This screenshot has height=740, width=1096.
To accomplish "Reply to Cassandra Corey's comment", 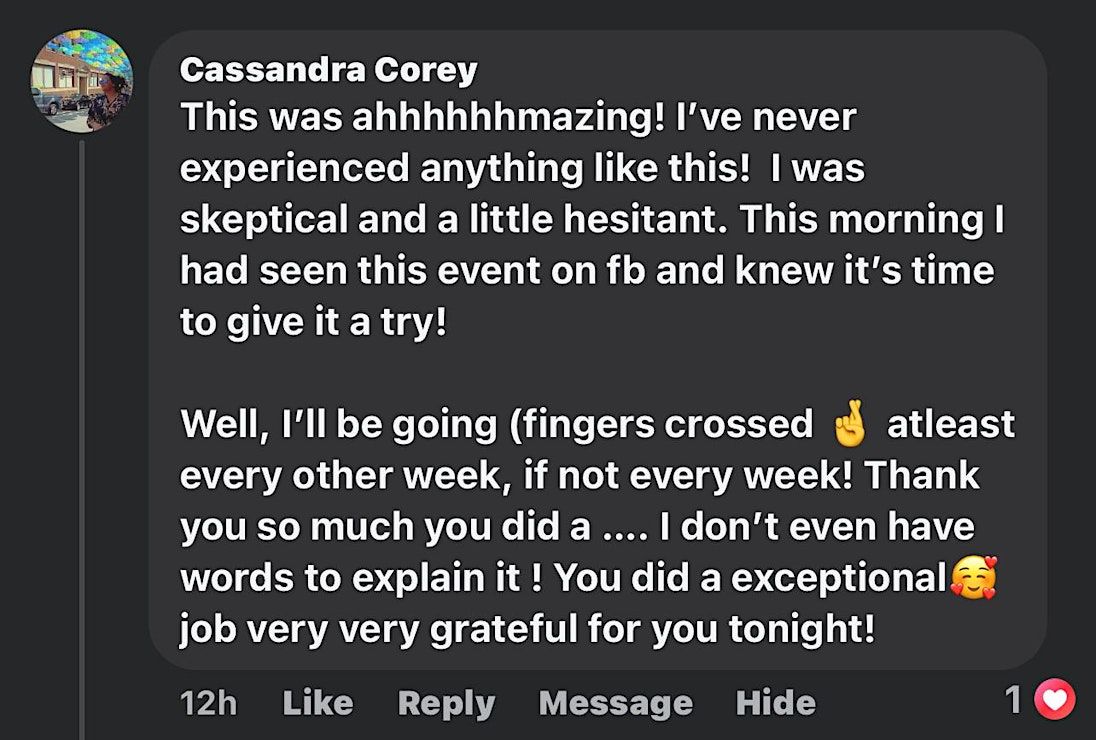I will point(446,702).
